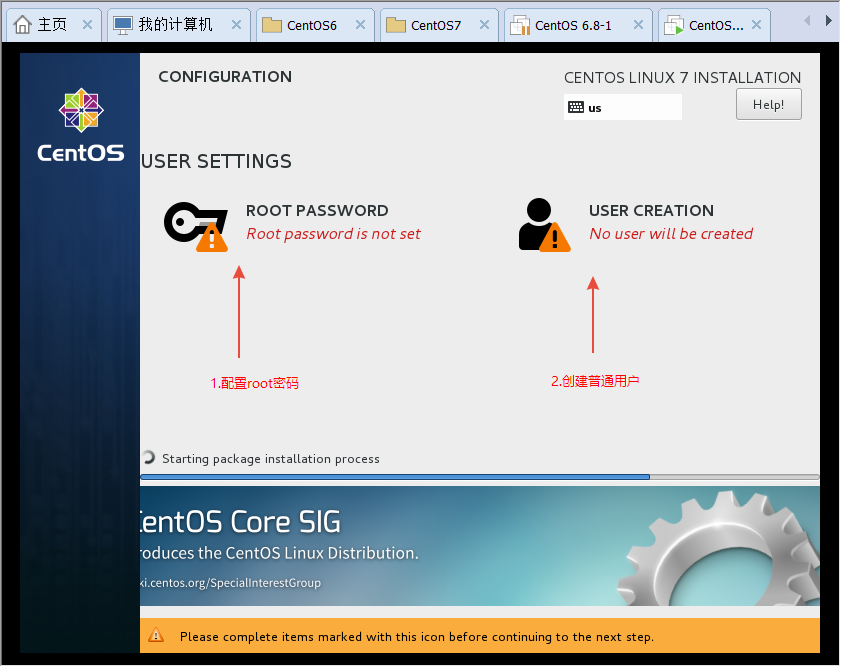The width and height of the screenshot is (841, 667).
Task: Click the warning triangle in the orange banner
Action: pyautogui.click(x=156, y=635)
